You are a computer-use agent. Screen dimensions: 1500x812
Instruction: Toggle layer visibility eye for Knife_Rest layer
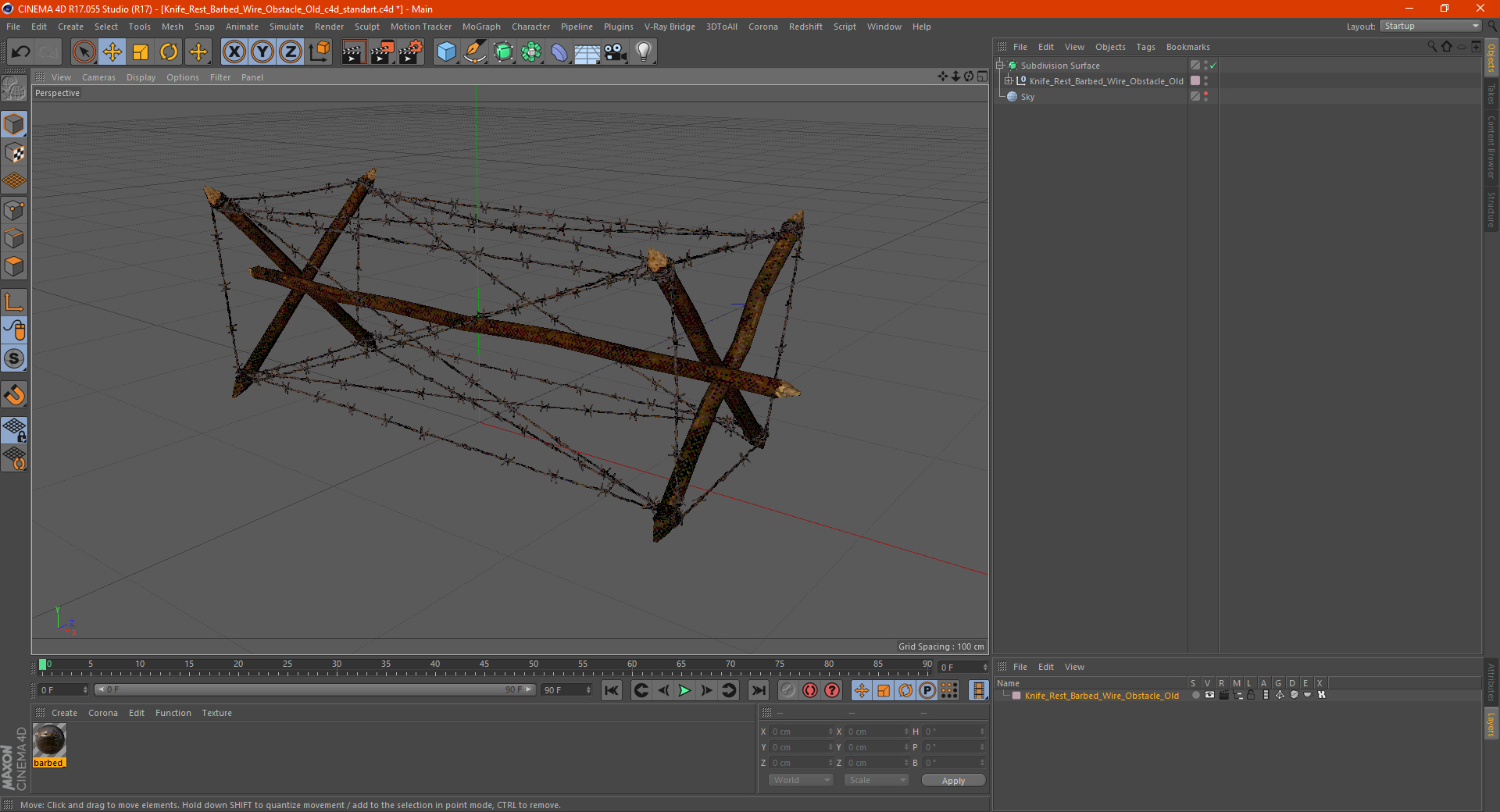(x=1209, y=695)
